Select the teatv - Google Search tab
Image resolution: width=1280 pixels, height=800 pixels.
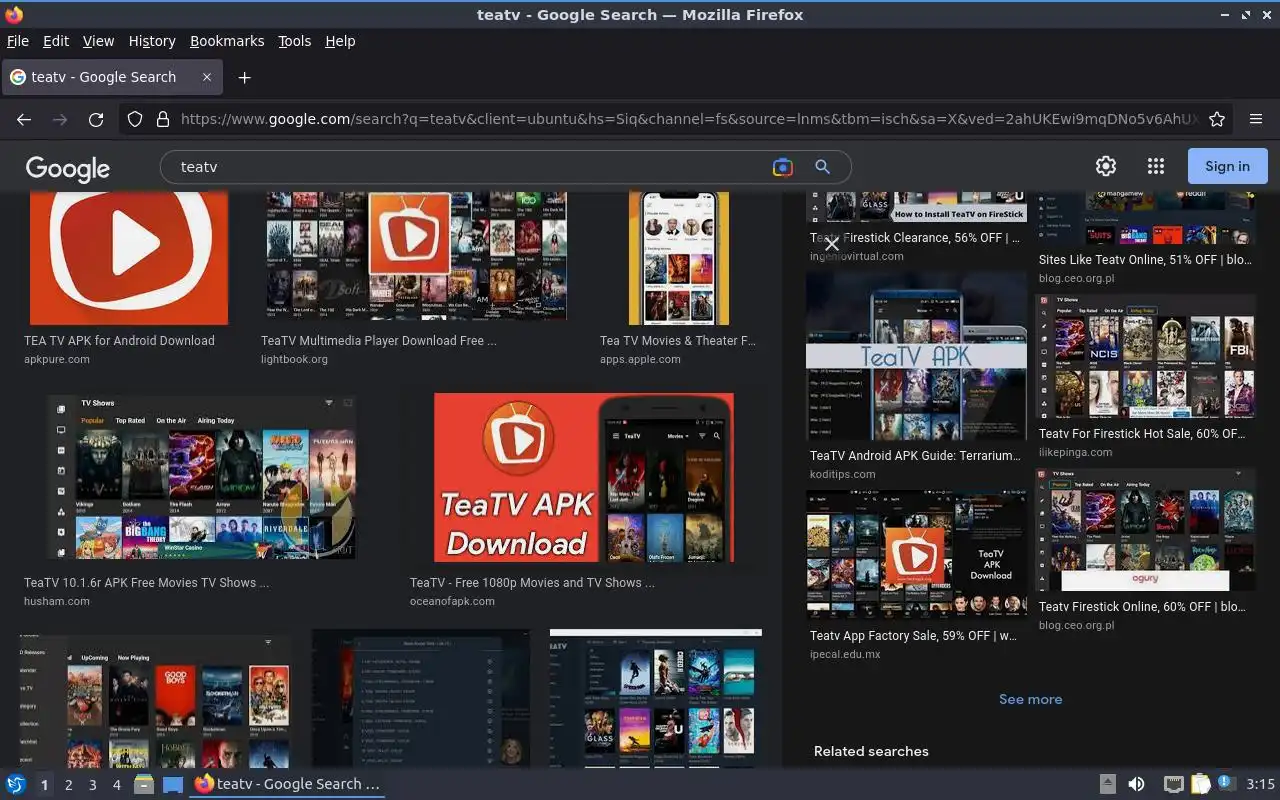(x=112, y=77)
